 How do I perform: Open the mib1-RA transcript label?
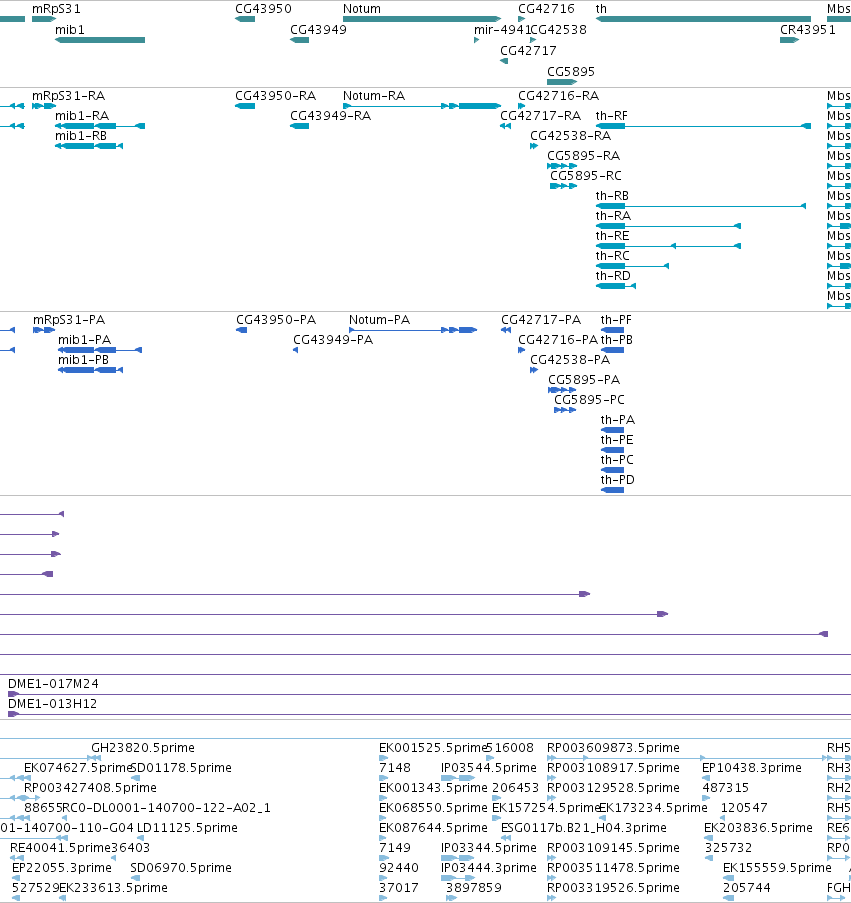click(82, 116)
